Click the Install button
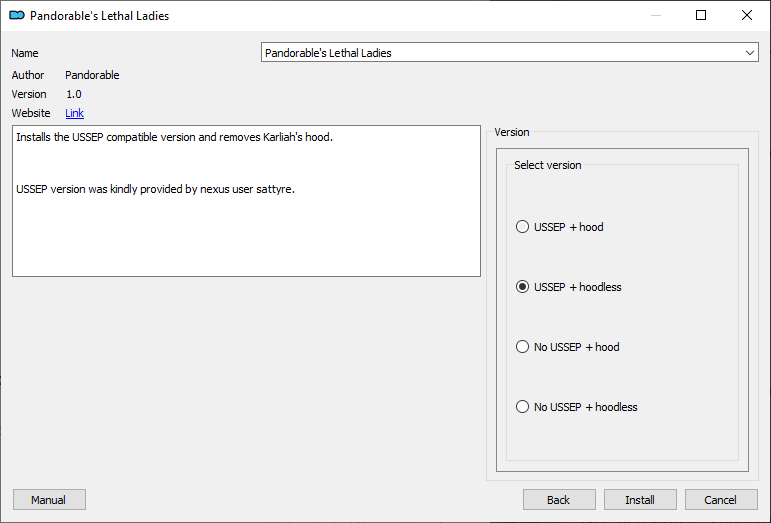 point(640,500)
